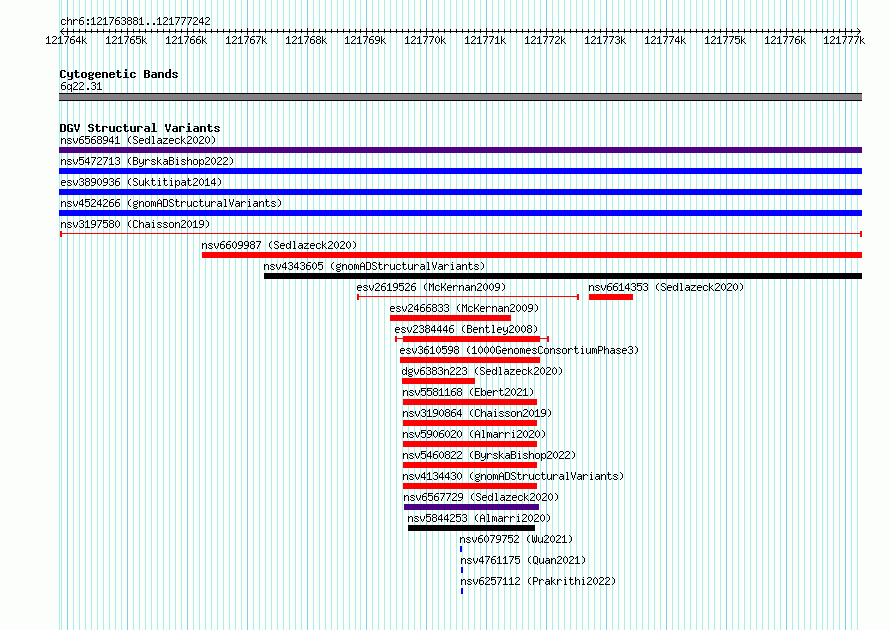This screenshot has width=890, height=630.
Task: Click the blue bar under nsv4524266
Action: (460, 213)
